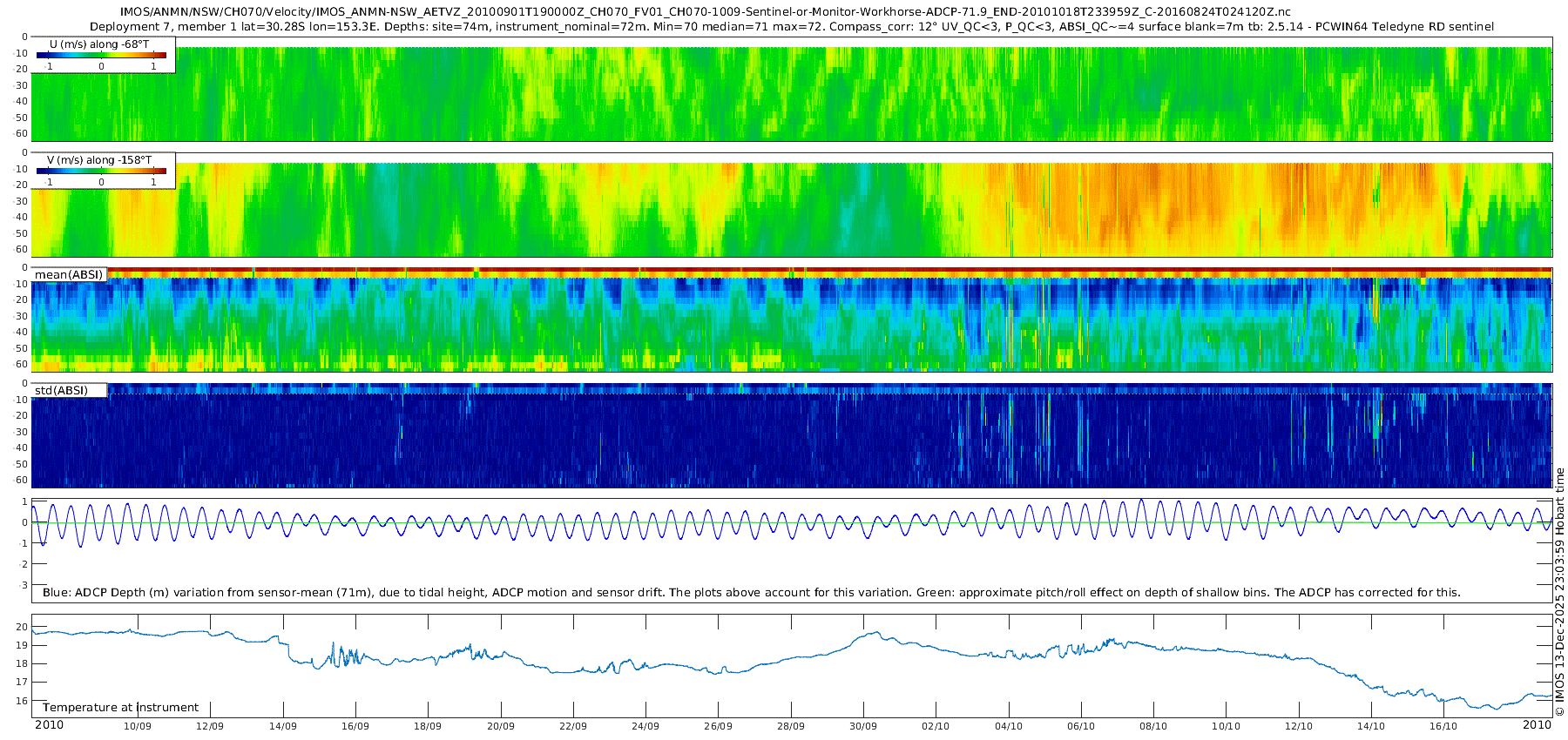Pick the 16/10 date tick label

[1443, 726]
